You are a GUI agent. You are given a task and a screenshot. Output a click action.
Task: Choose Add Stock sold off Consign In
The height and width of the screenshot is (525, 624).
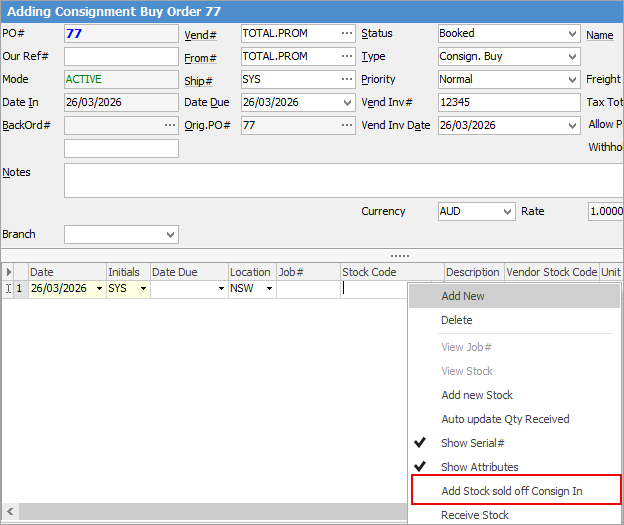tap(511, 491)
